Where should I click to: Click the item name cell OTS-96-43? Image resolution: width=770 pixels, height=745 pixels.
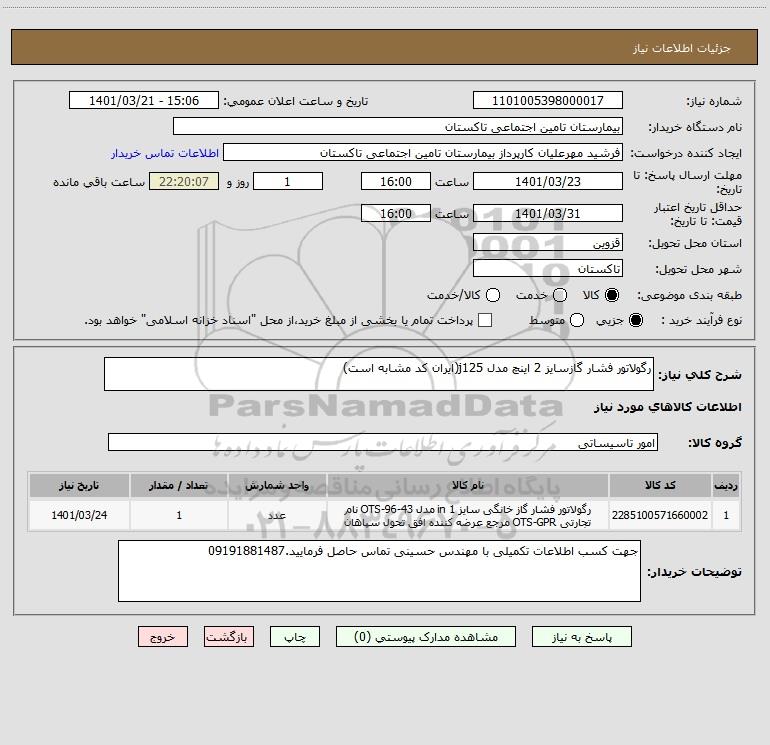click(468, 515)
